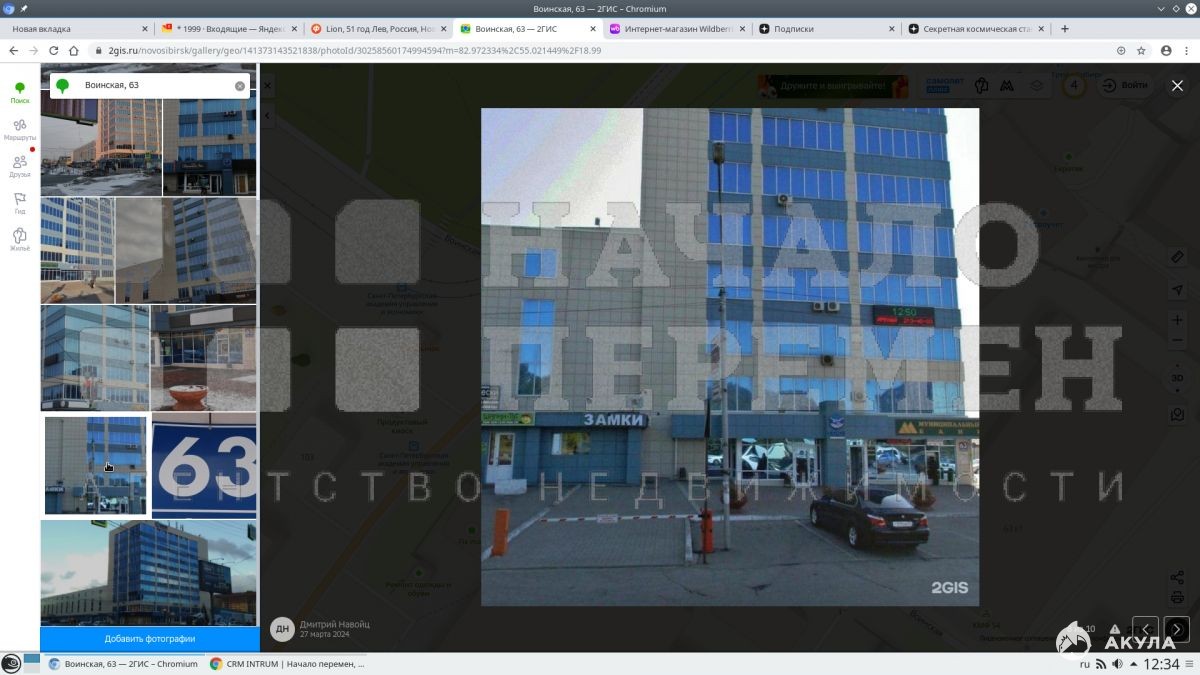The width and height of the screenshot is (1200, 675).
Task: Click the print icon on the map
Action: tap(1177, 597)
